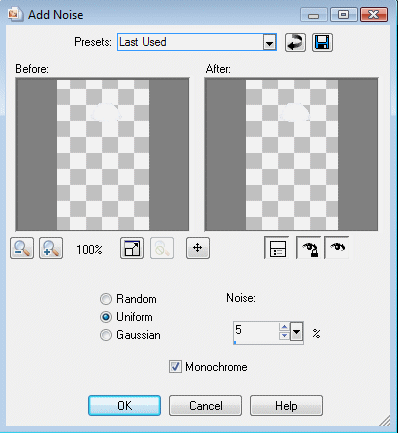The width and height of the screenshot is (398, 433).
Task: Click the Help button
Action: tap(286, 405)
